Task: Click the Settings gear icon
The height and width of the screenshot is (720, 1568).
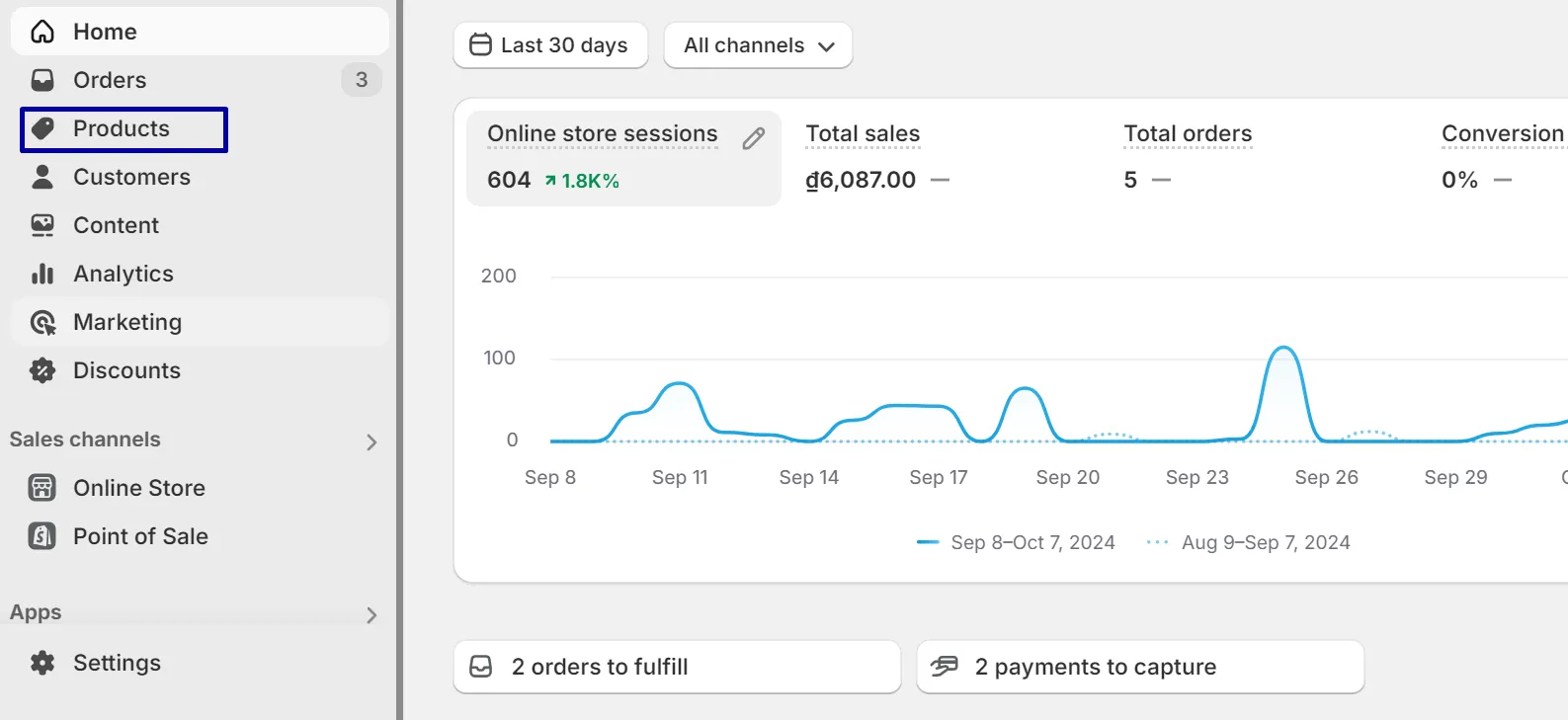Action: pos(42,663)
